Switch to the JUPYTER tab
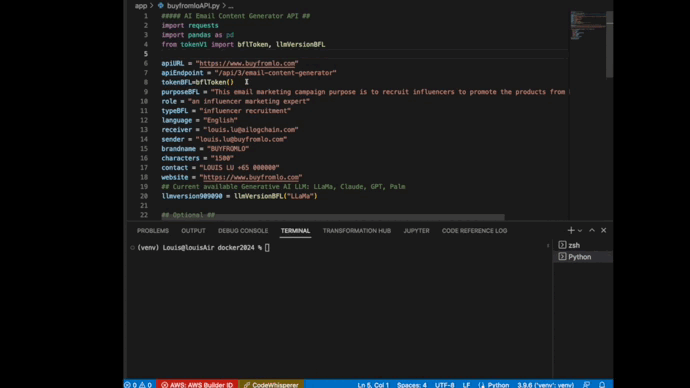690x388 pixels. click(x=416, y=231)
